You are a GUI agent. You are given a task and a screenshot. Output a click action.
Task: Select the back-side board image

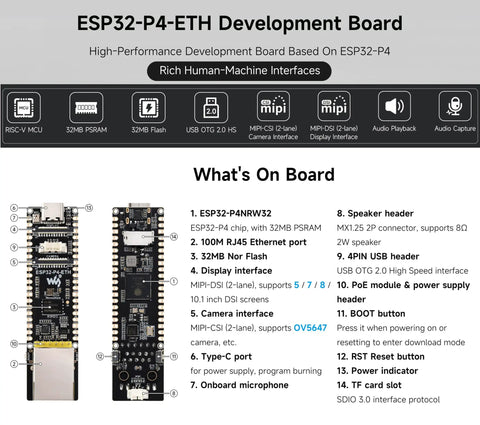click(138, 302)
